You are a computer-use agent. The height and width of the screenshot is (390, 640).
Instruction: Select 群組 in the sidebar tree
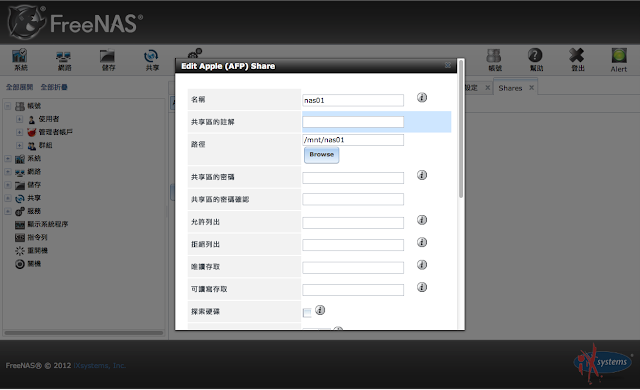[x=45, y=145]
